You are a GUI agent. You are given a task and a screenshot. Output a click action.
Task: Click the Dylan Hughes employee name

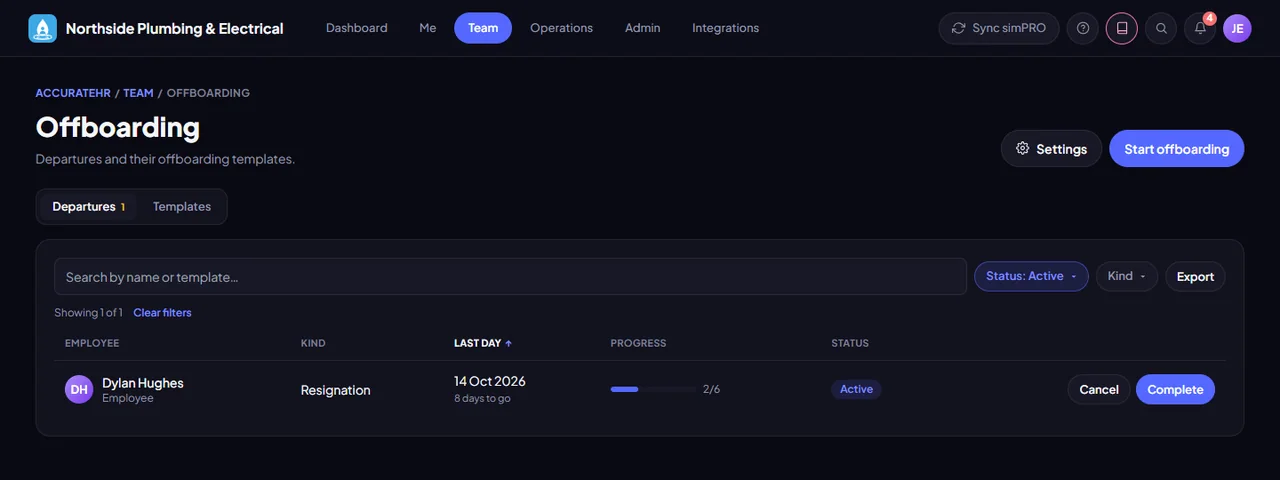(x=143, y=383)
